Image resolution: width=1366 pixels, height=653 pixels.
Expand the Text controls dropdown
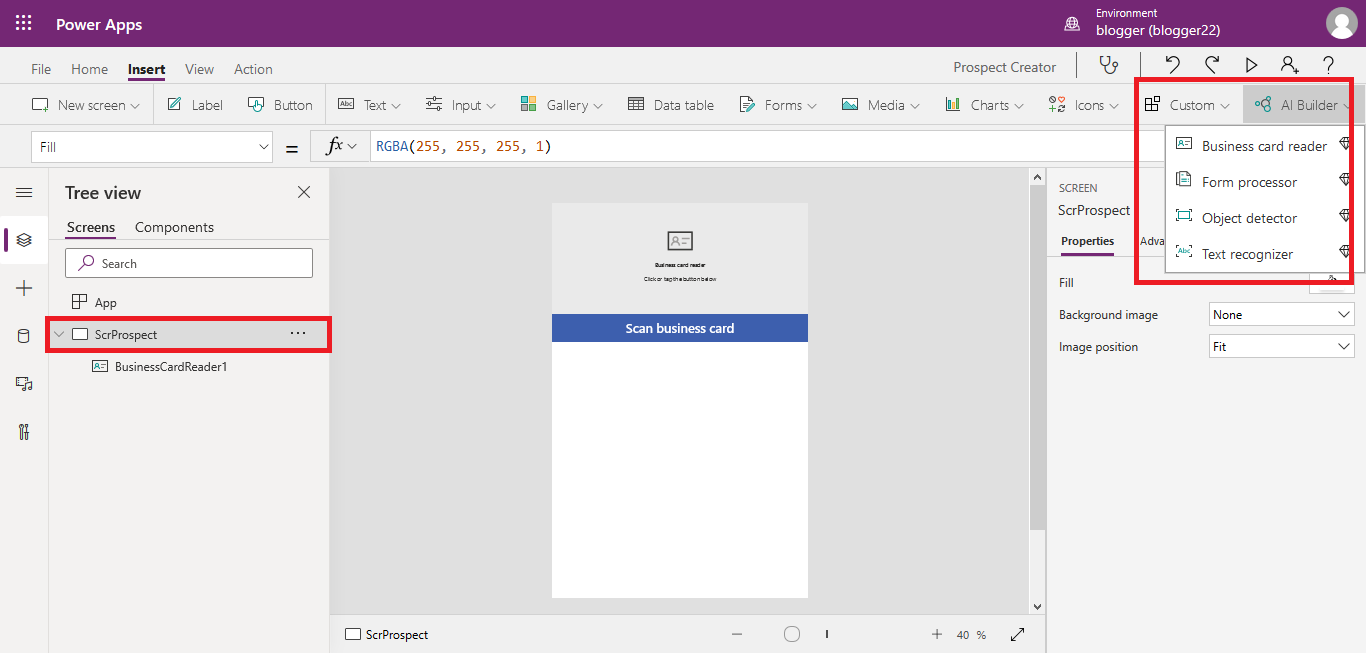point(369,105)
